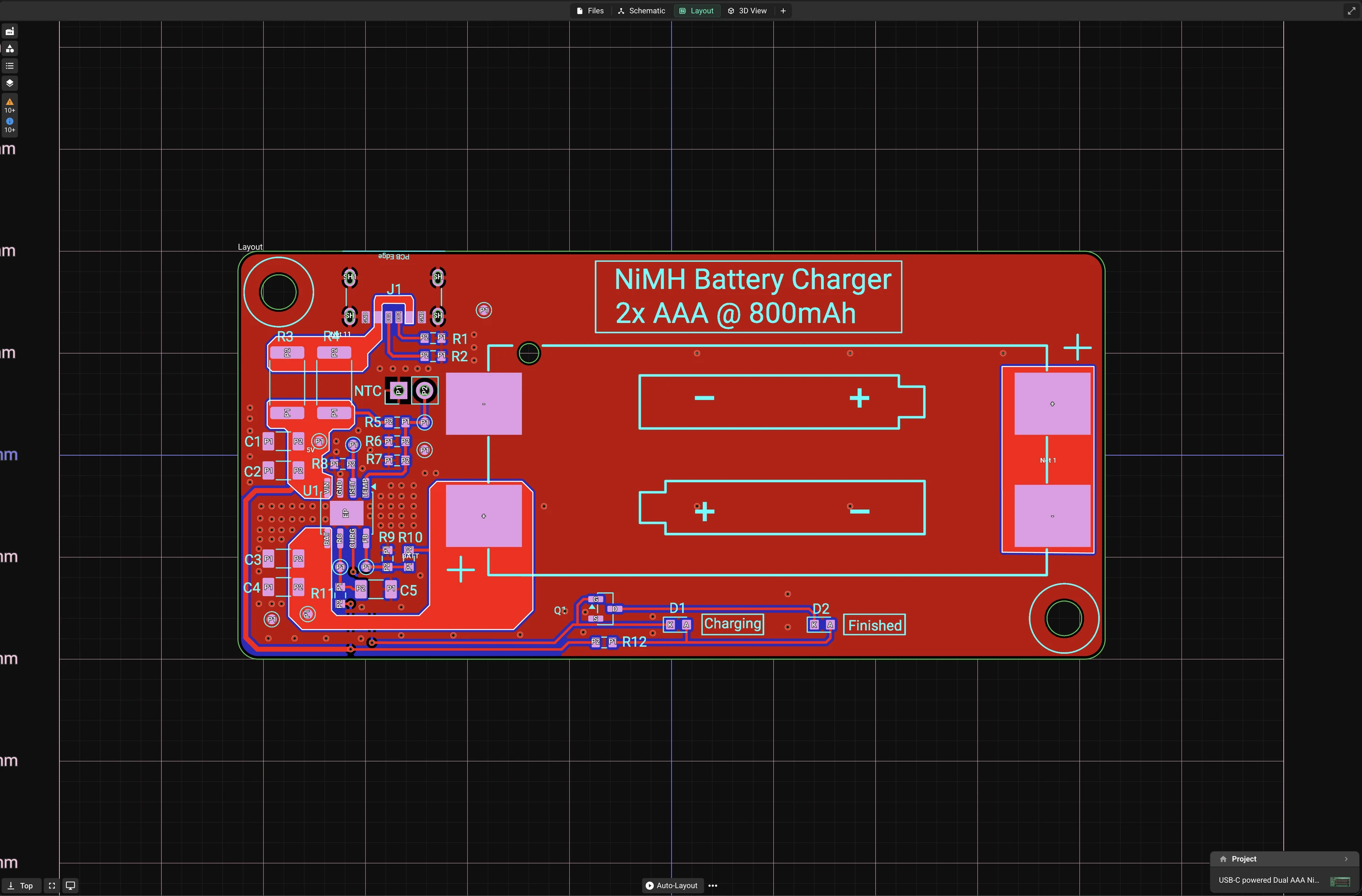
Task: Open the objects list sidebar icon
Action: pos(10,66)
